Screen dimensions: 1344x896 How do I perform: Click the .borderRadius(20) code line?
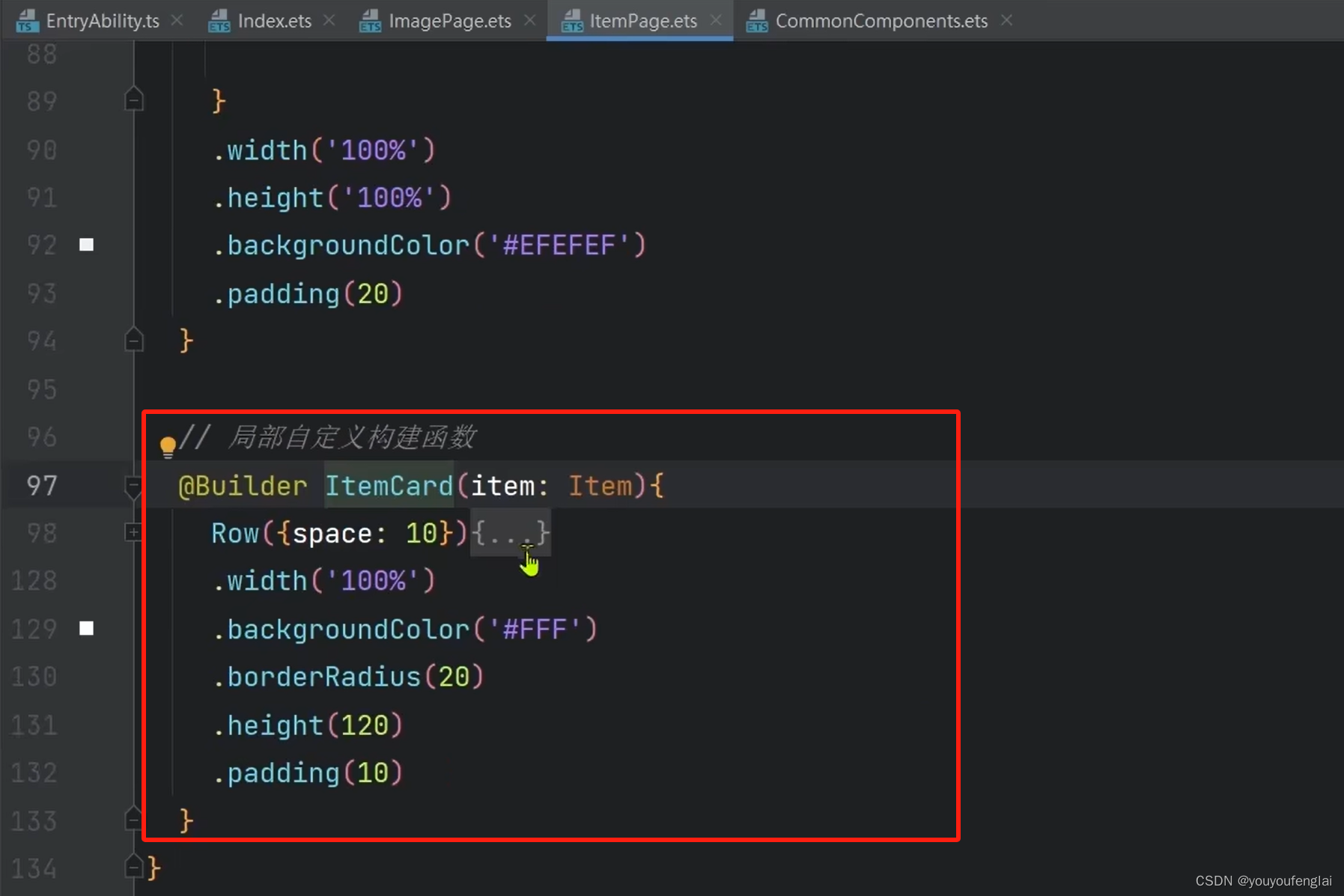click(x=348, y=677)
